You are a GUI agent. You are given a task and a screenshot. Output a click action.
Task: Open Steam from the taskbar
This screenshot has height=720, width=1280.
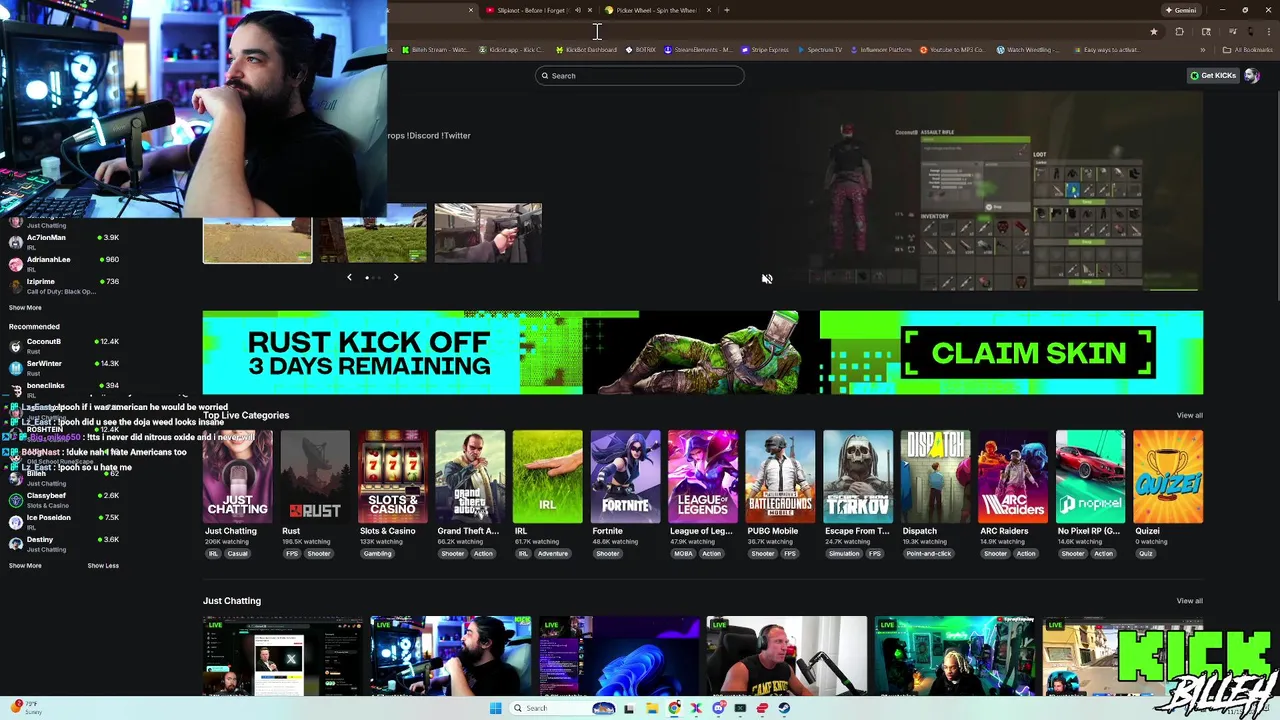[x=784, y=708]
